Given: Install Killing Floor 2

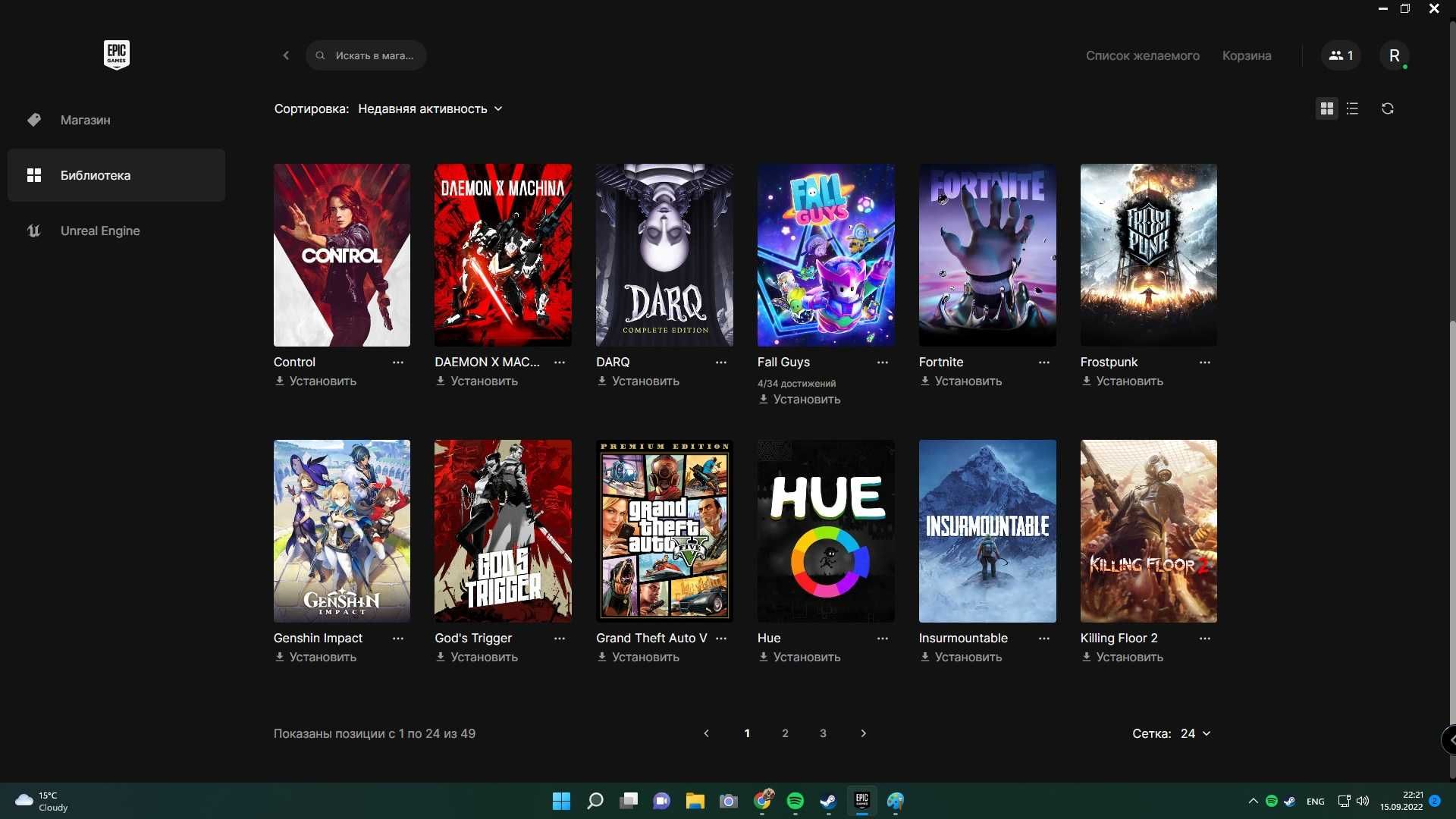Looking at the screenshot, I should pos(1122,657).
